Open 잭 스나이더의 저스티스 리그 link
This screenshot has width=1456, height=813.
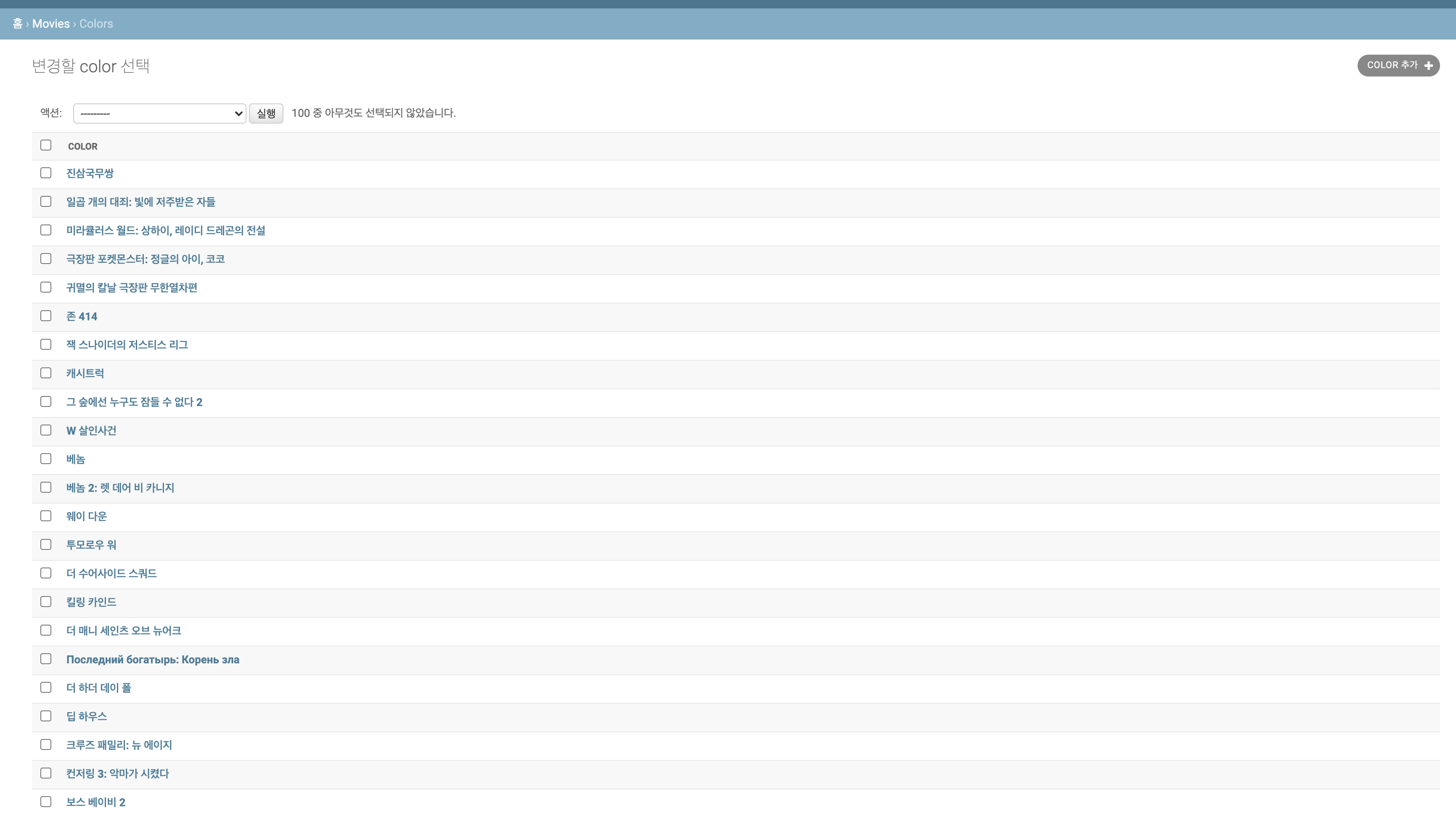click(x=127, y=345)
